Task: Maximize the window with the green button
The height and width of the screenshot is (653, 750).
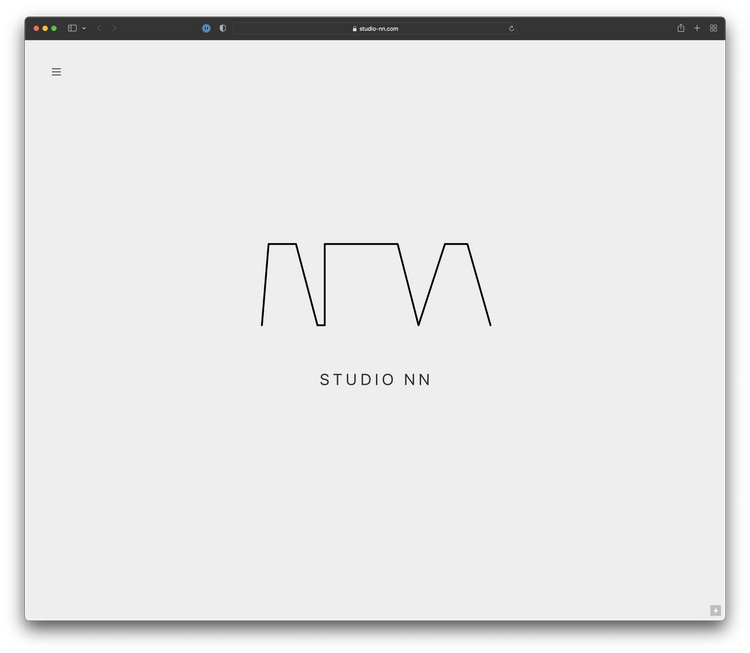Action: click(54, 28)
